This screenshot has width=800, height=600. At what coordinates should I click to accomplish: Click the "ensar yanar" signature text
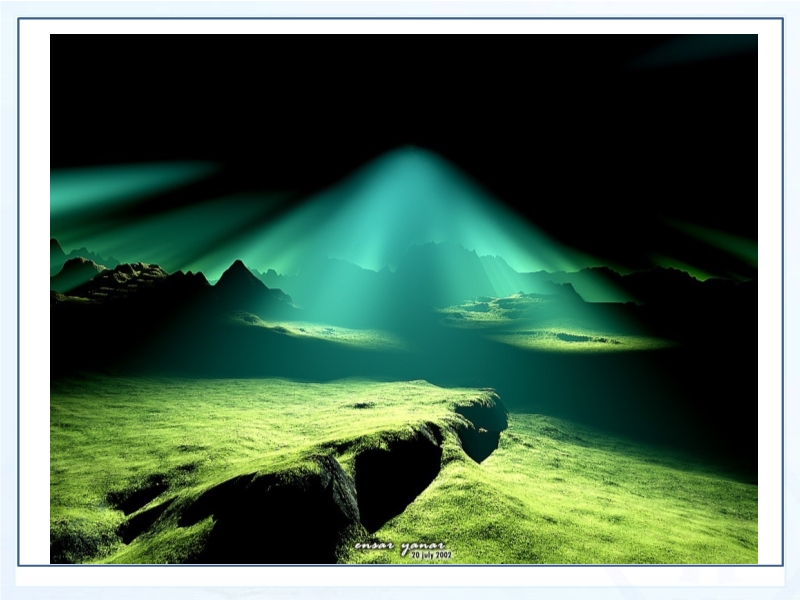point(400,546)
